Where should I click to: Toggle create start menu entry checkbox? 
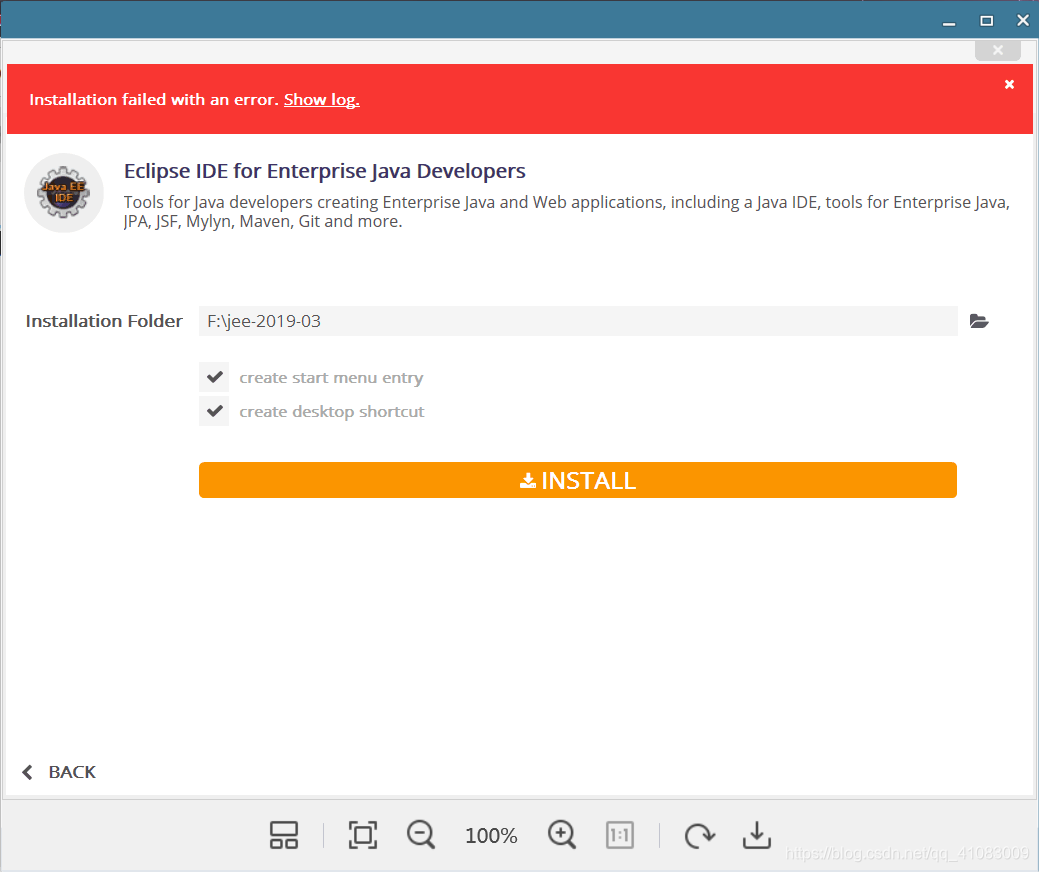(214, 377)
